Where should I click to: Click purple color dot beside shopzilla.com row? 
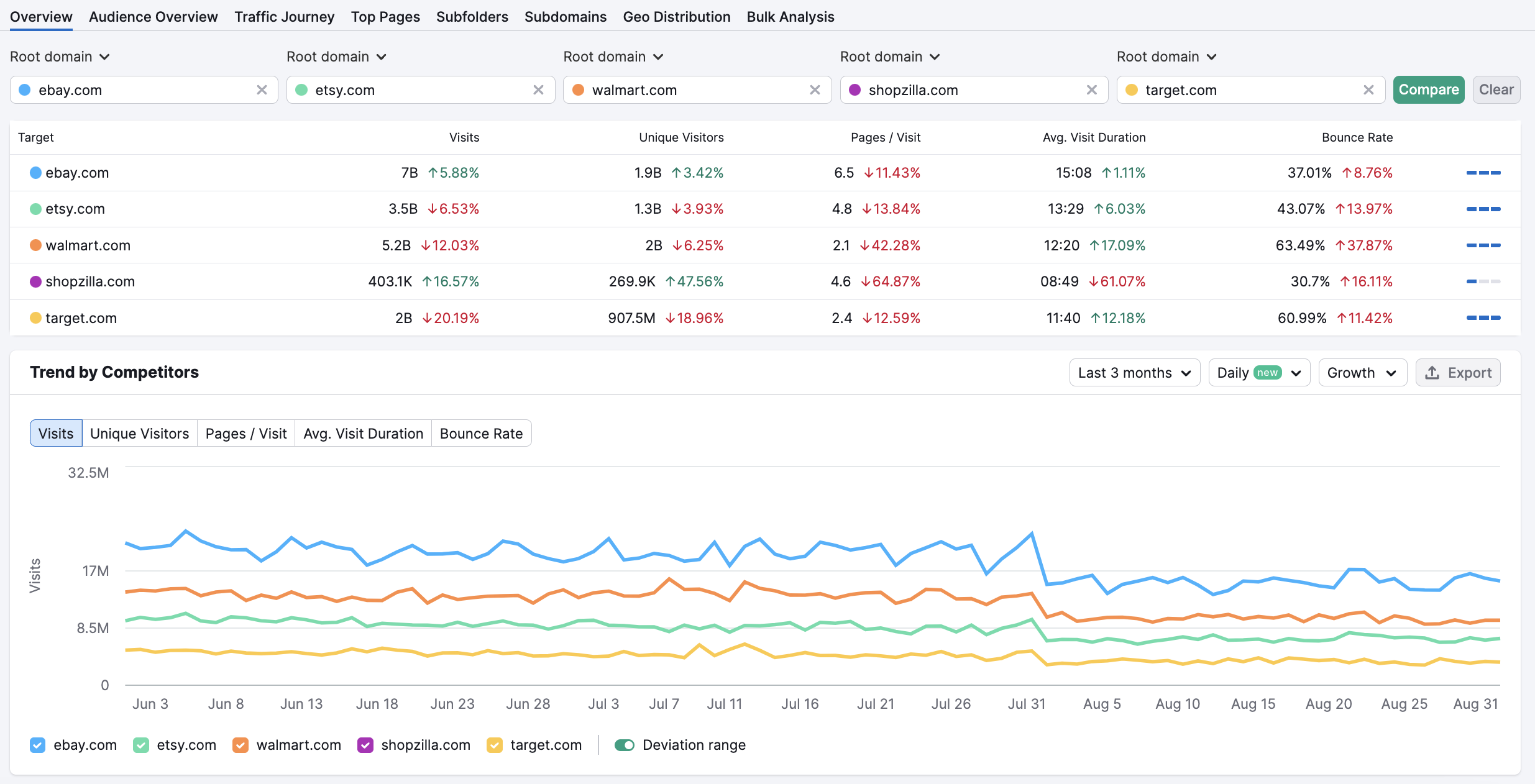(36, 281)
